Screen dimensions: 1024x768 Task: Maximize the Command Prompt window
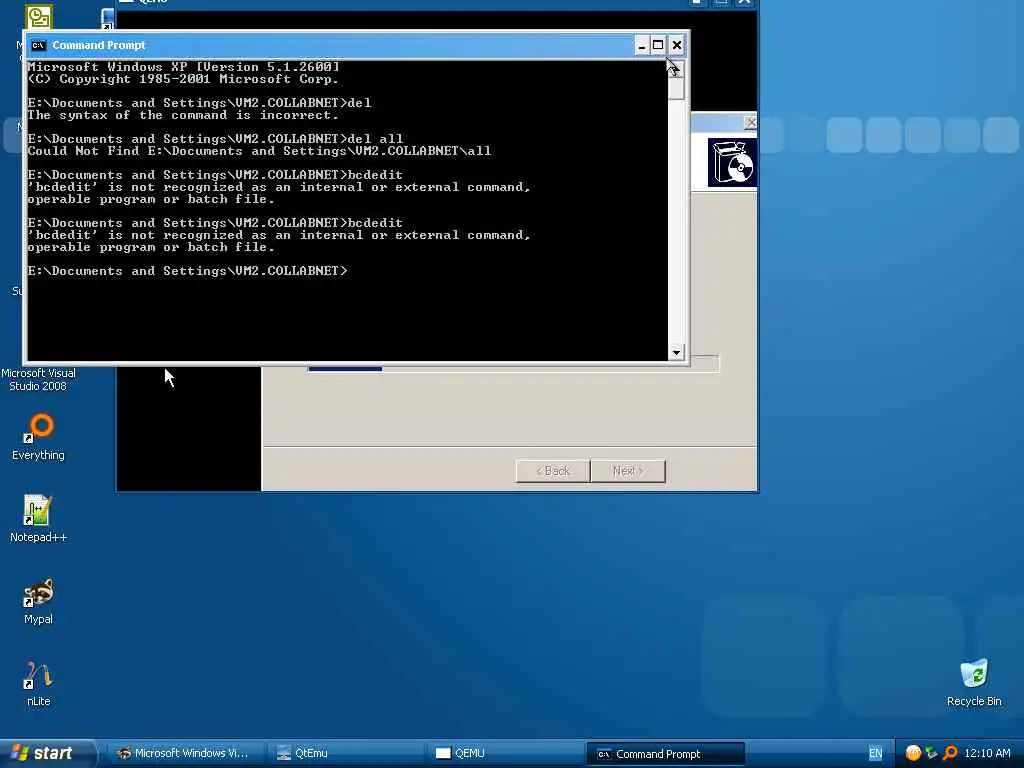(658, 45)
